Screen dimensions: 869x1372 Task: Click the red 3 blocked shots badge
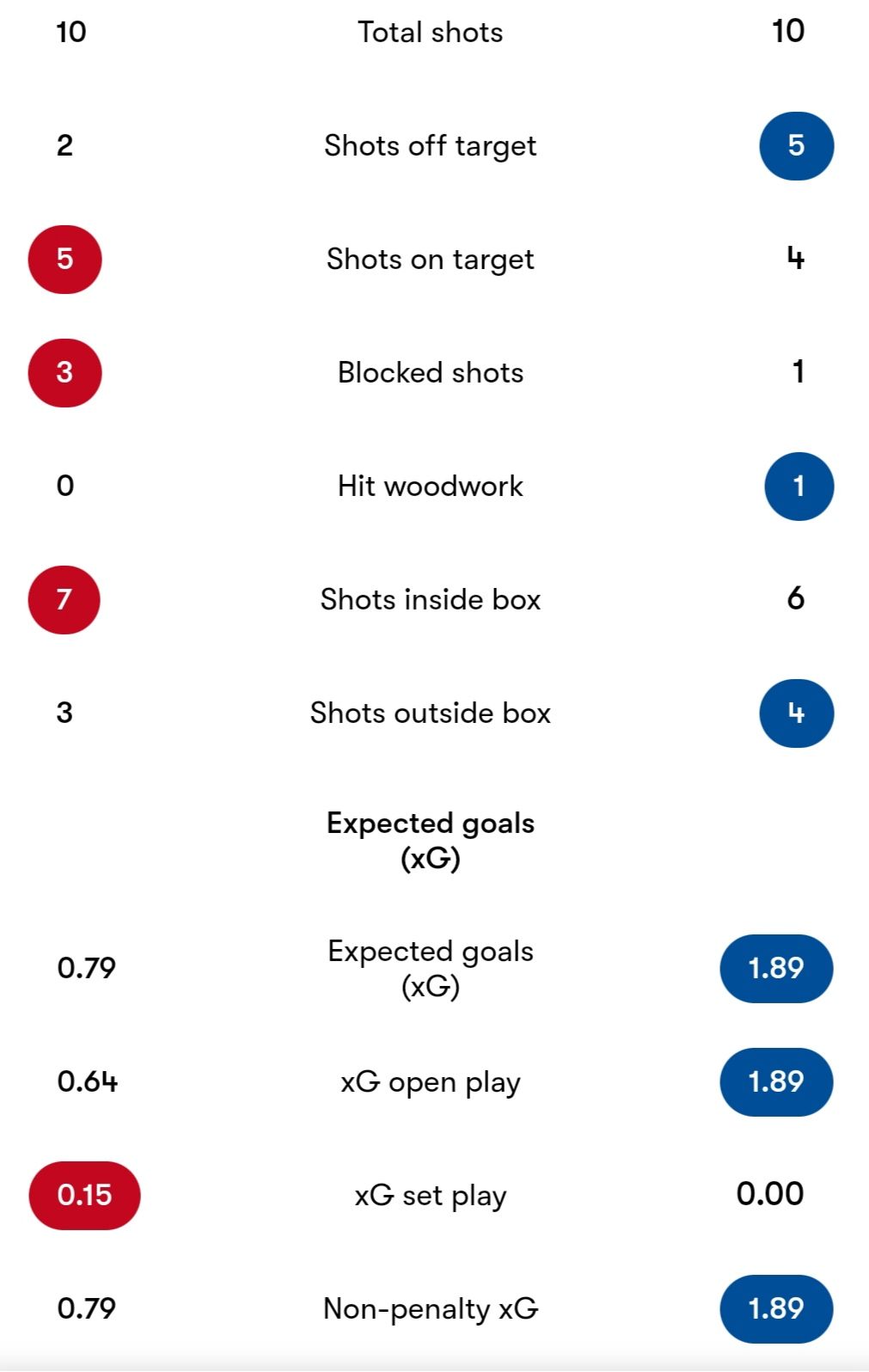pos(65,373)
